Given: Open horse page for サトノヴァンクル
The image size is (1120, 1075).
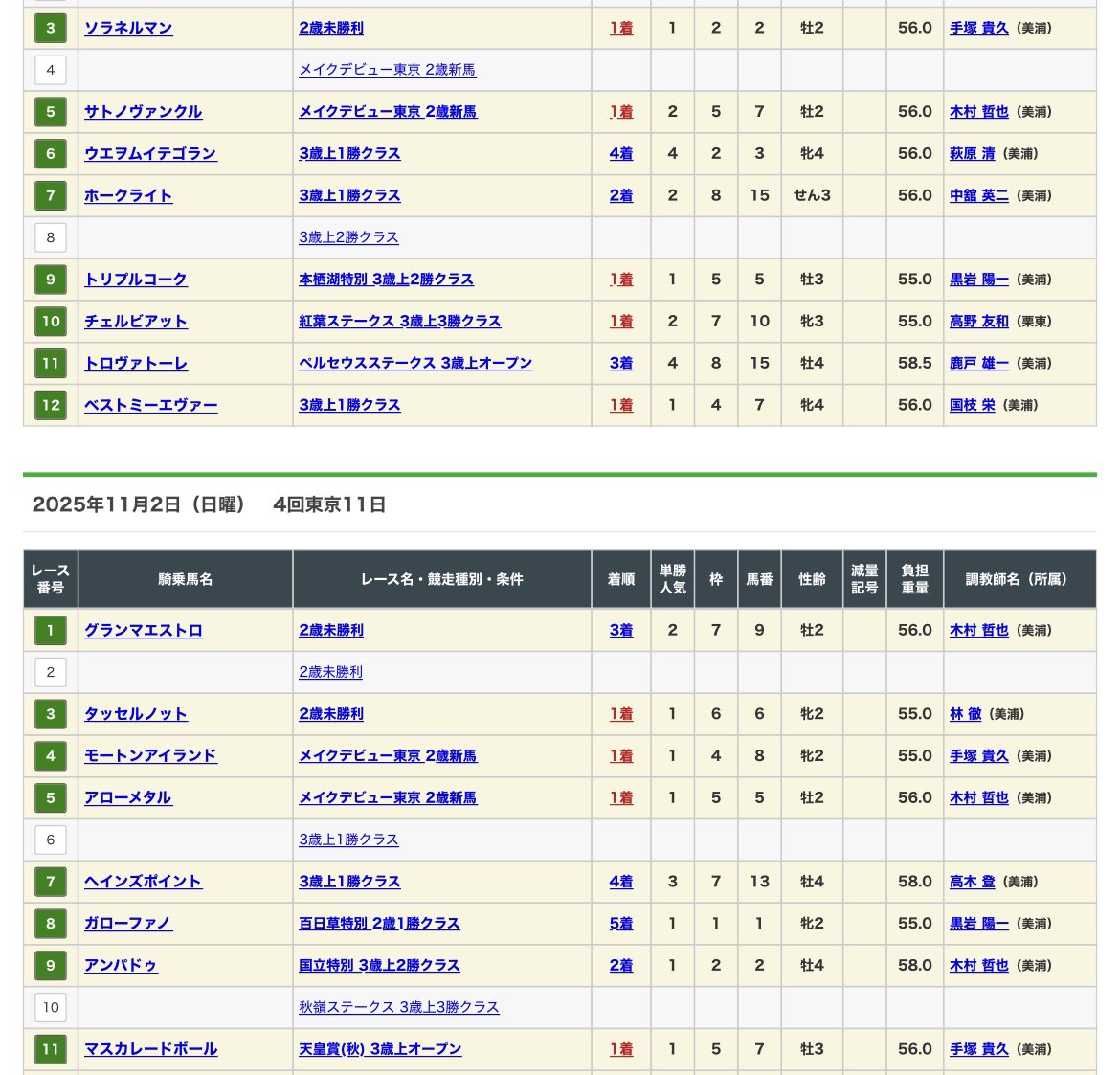Looking at the screenshot, I should pos(143,111).
